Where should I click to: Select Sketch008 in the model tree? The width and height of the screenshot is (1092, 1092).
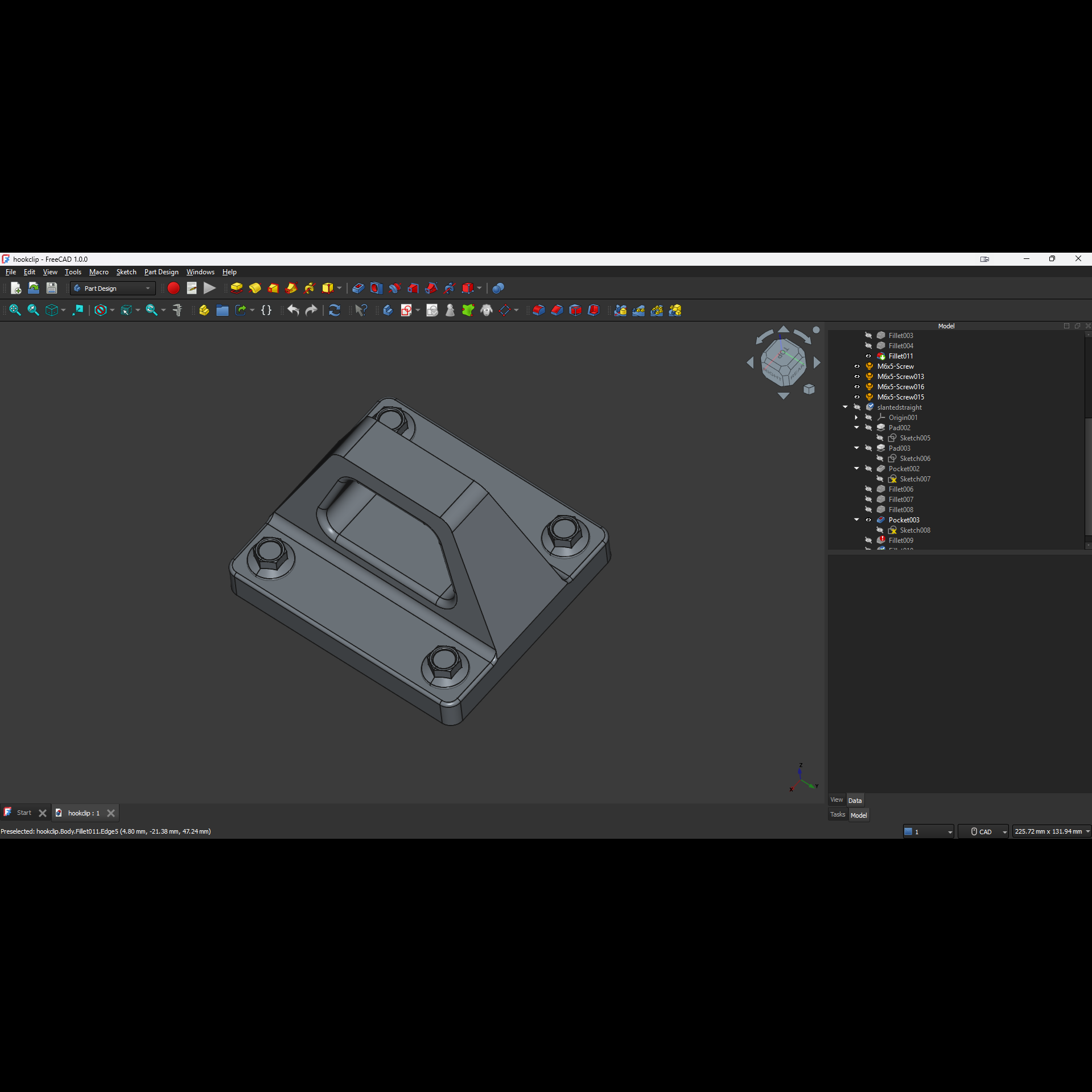915,530
